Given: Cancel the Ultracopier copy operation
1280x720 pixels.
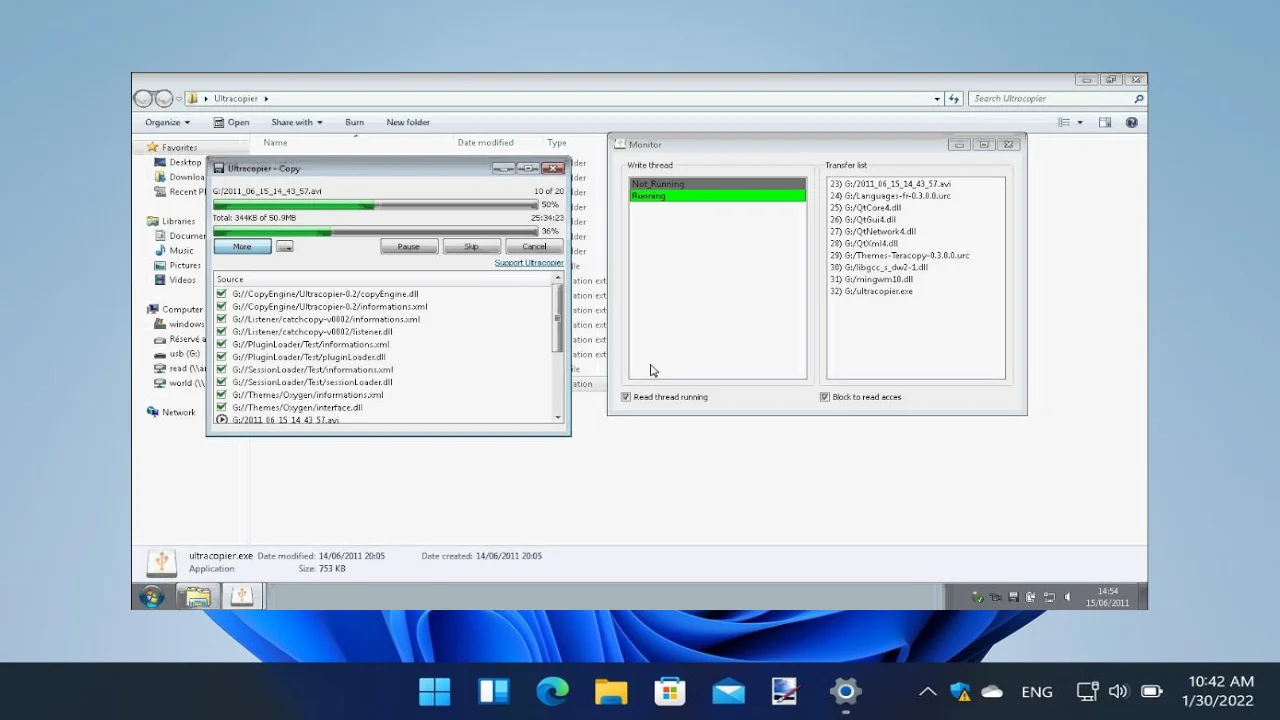Looking at the screenshot, I should (534, 246).
